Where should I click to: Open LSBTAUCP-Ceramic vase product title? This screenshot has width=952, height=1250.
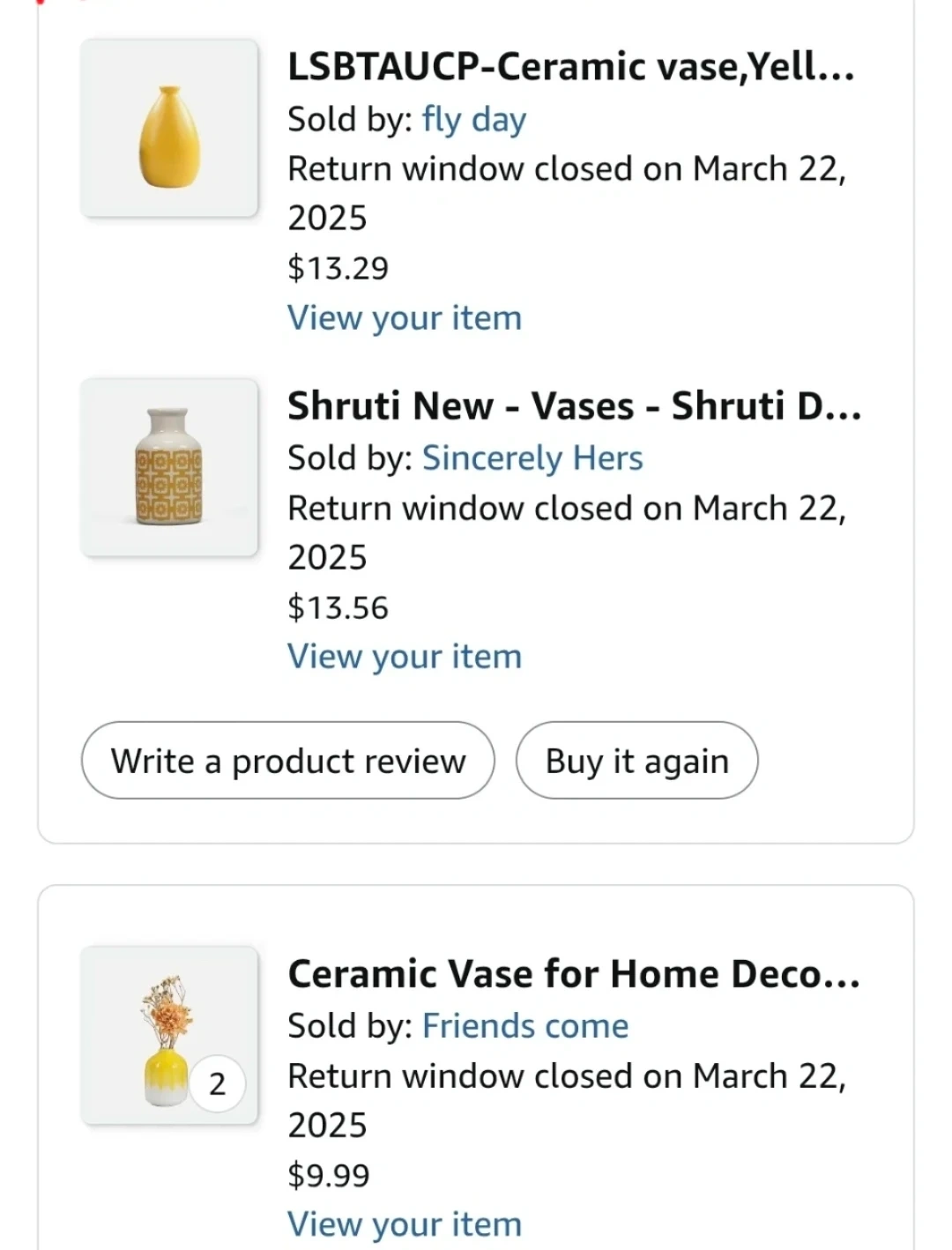(x=571, y=67)
